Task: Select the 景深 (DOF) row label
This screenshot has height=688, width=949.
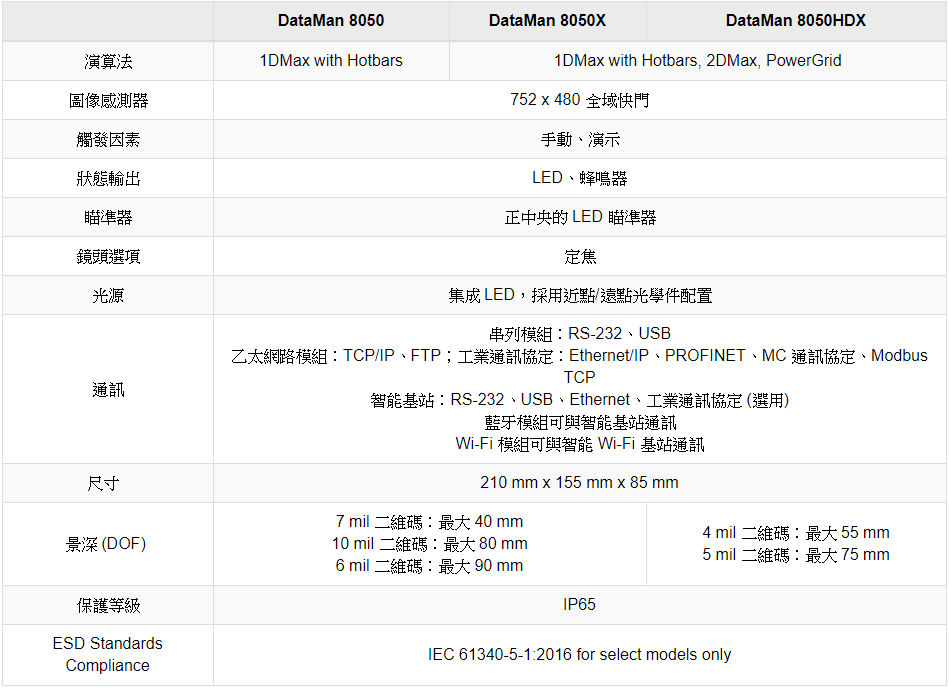Action: pyautogui.click(x=106, y=544)
